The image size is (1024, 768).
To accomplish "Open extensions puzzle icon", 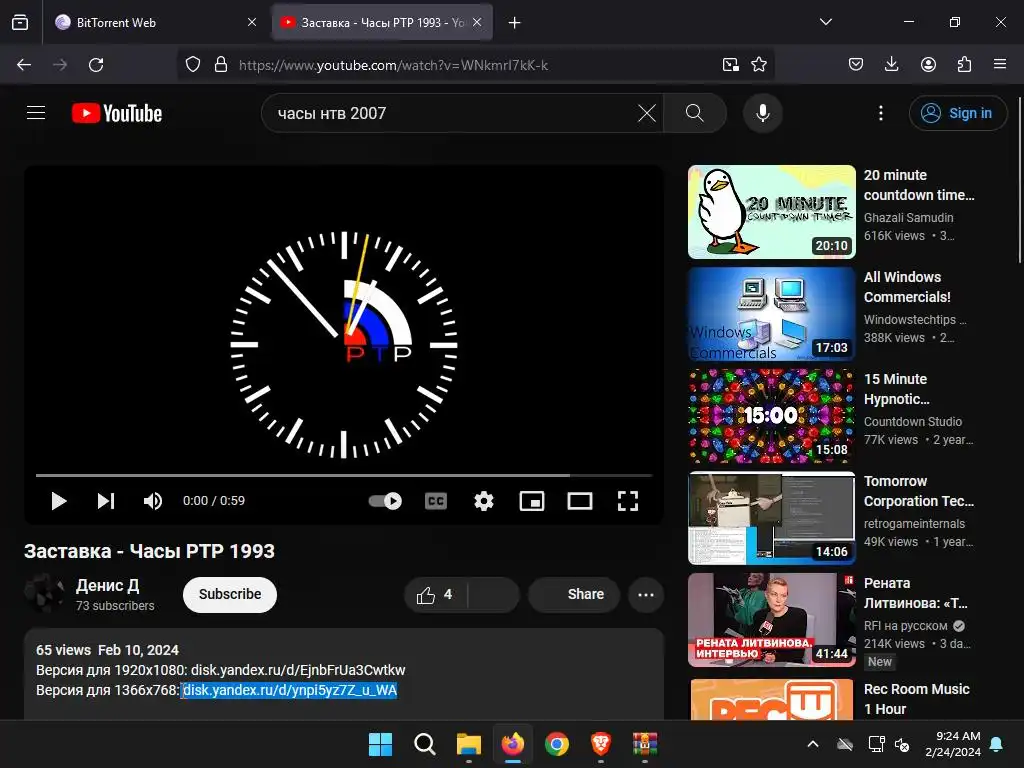I will point(965,64).
